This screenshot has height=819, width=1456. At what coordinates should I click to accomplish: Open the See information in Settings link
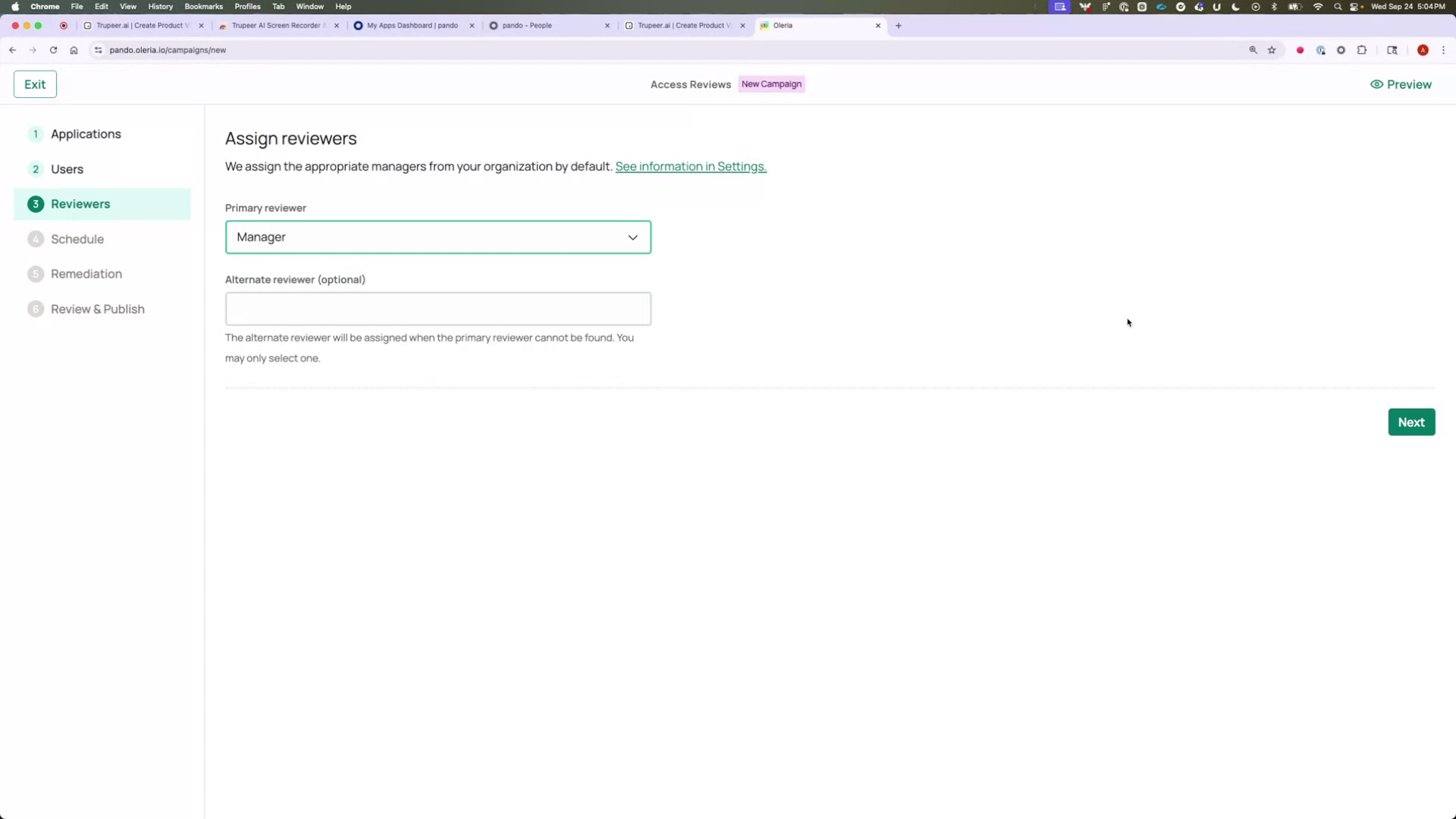click(x=690, y=166)
